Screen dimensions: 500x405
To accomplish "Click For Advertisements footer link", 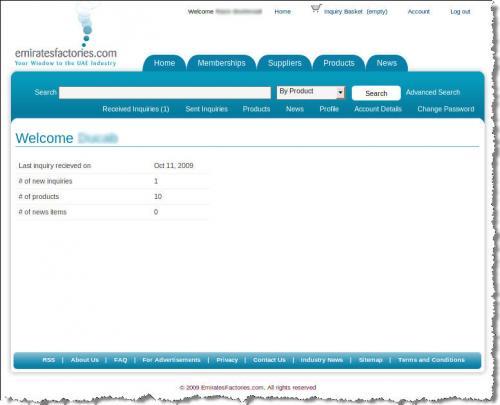I will coord(171,360).
